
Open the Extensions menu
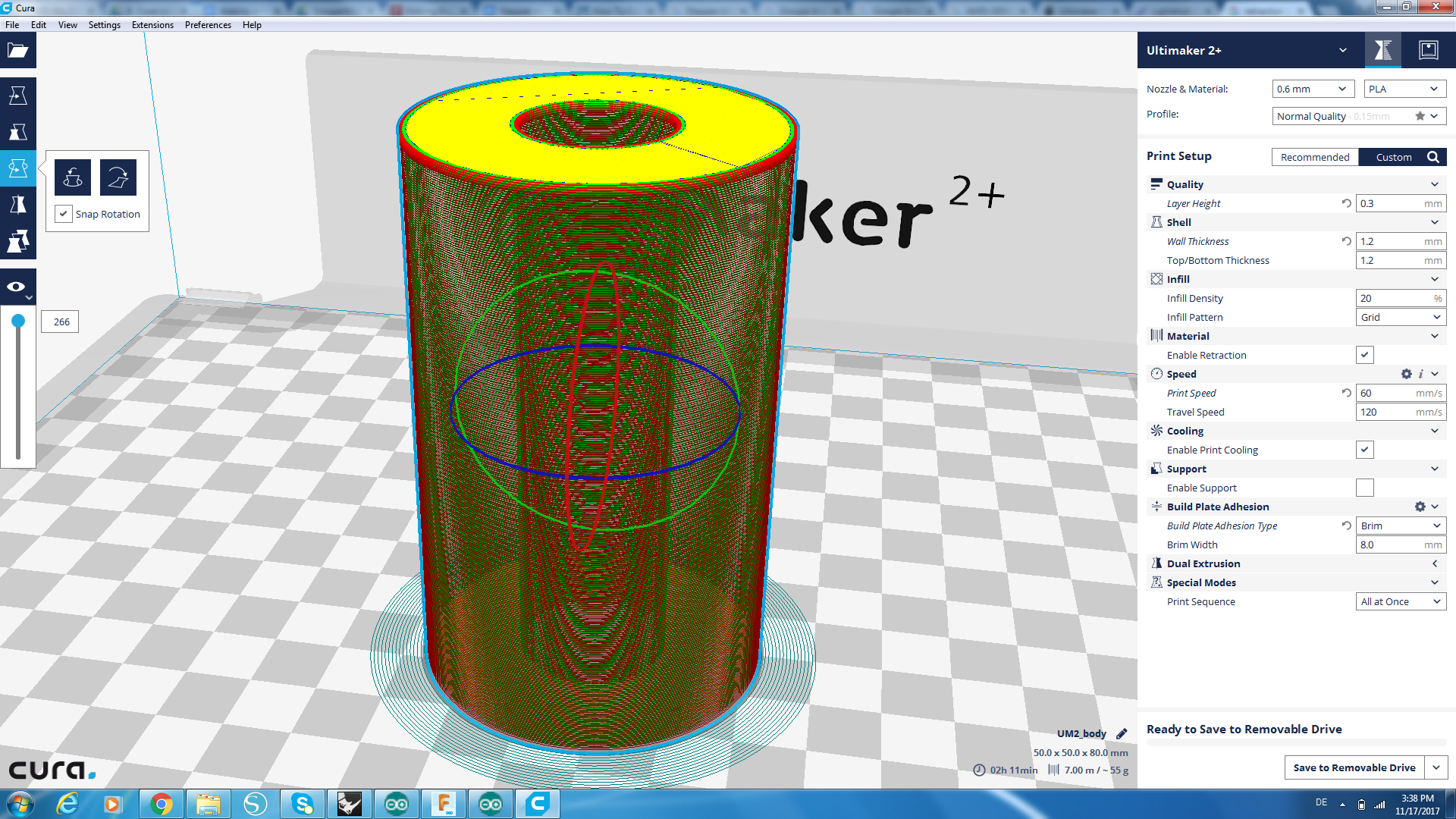152,25
